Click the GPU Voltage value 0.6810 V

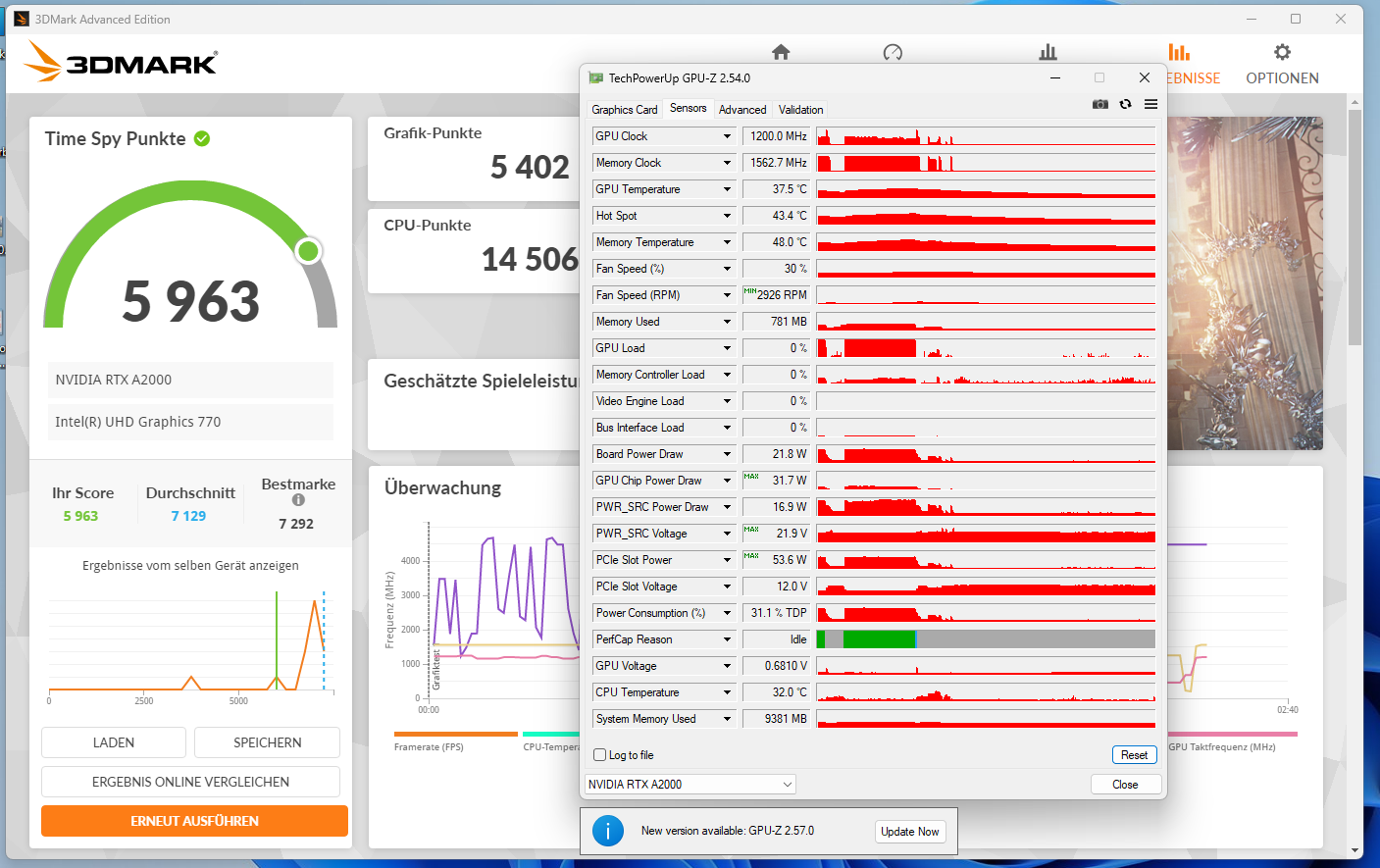(776, 666)
